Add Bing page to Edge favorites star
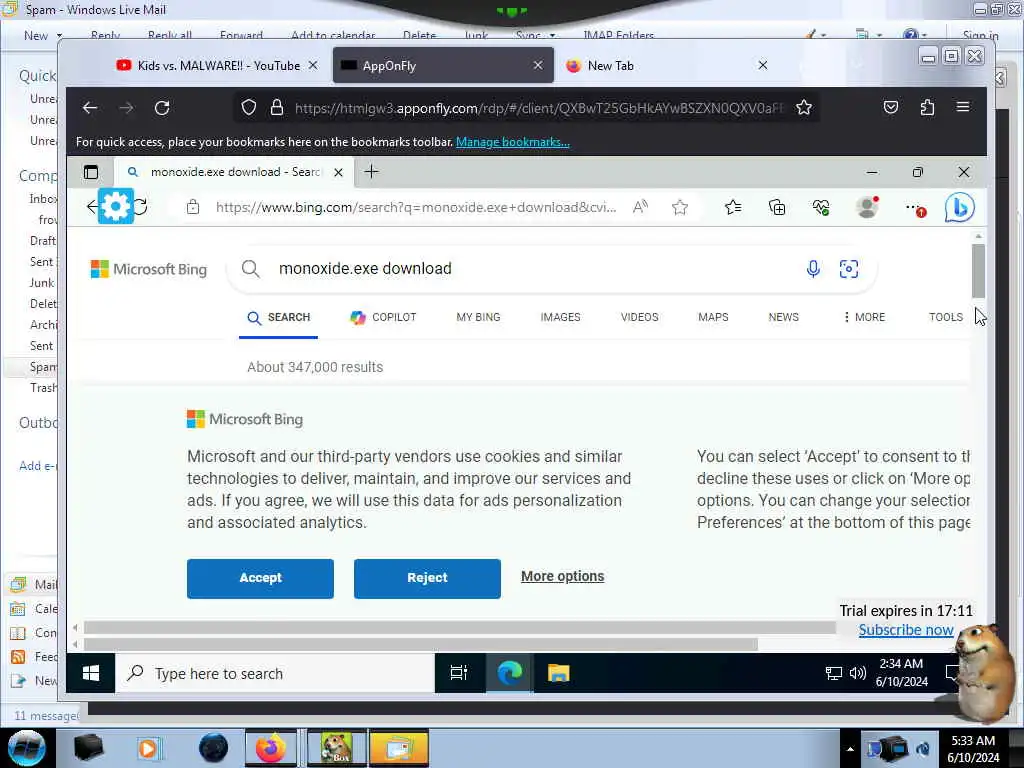Viewport: 1024px width, 768px height. coord(680,208)
